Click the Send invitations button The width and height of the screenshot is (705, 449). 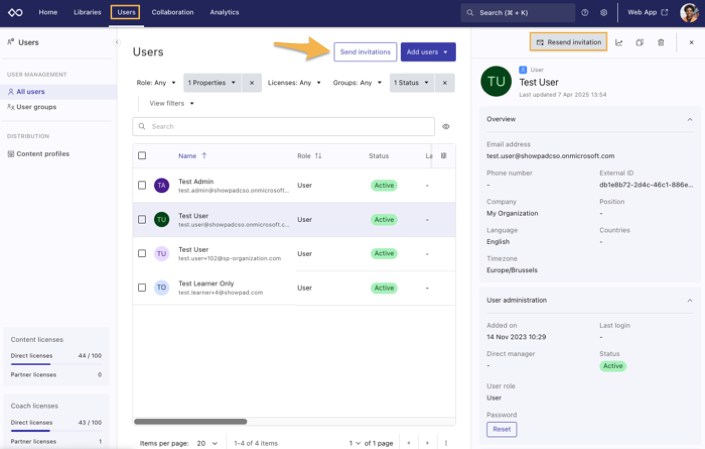tap(365, 52)
